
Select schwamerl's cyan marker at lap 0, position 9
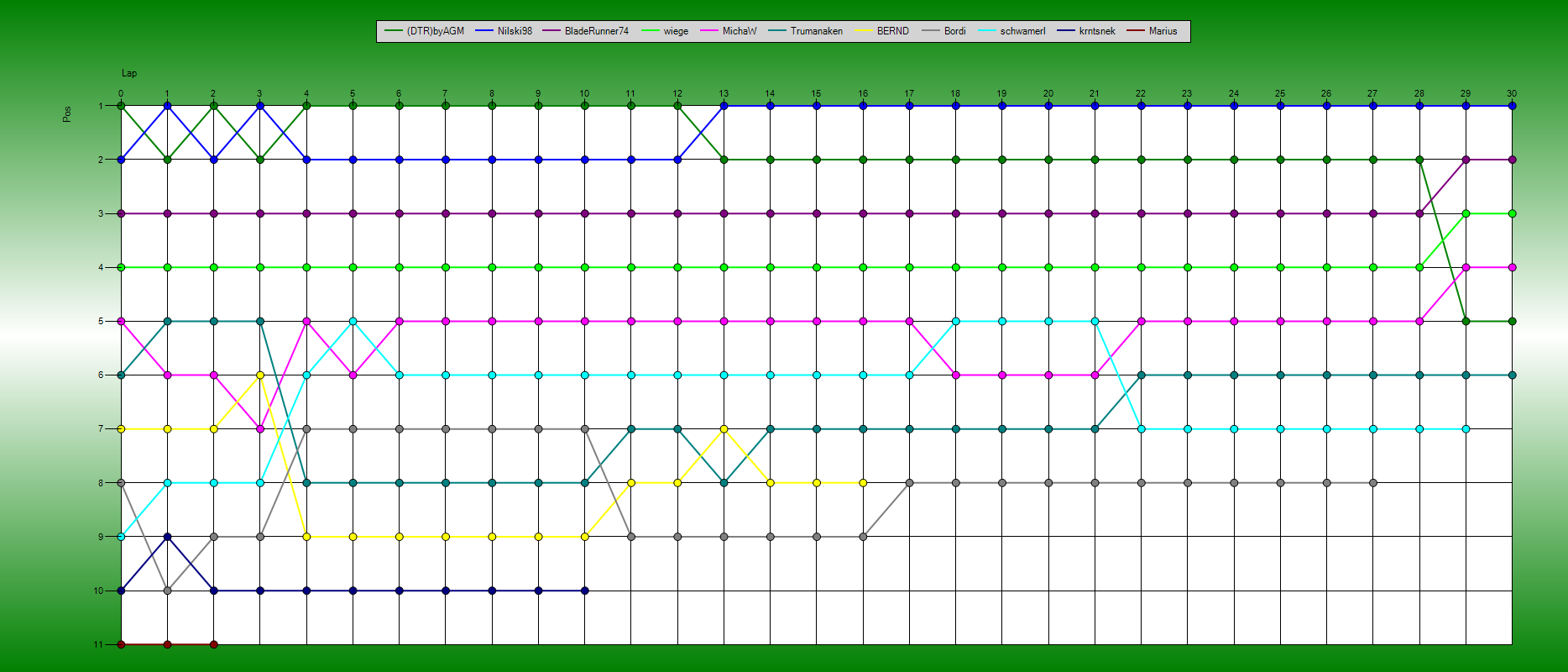pyautogui.click(x=121, y=537)
